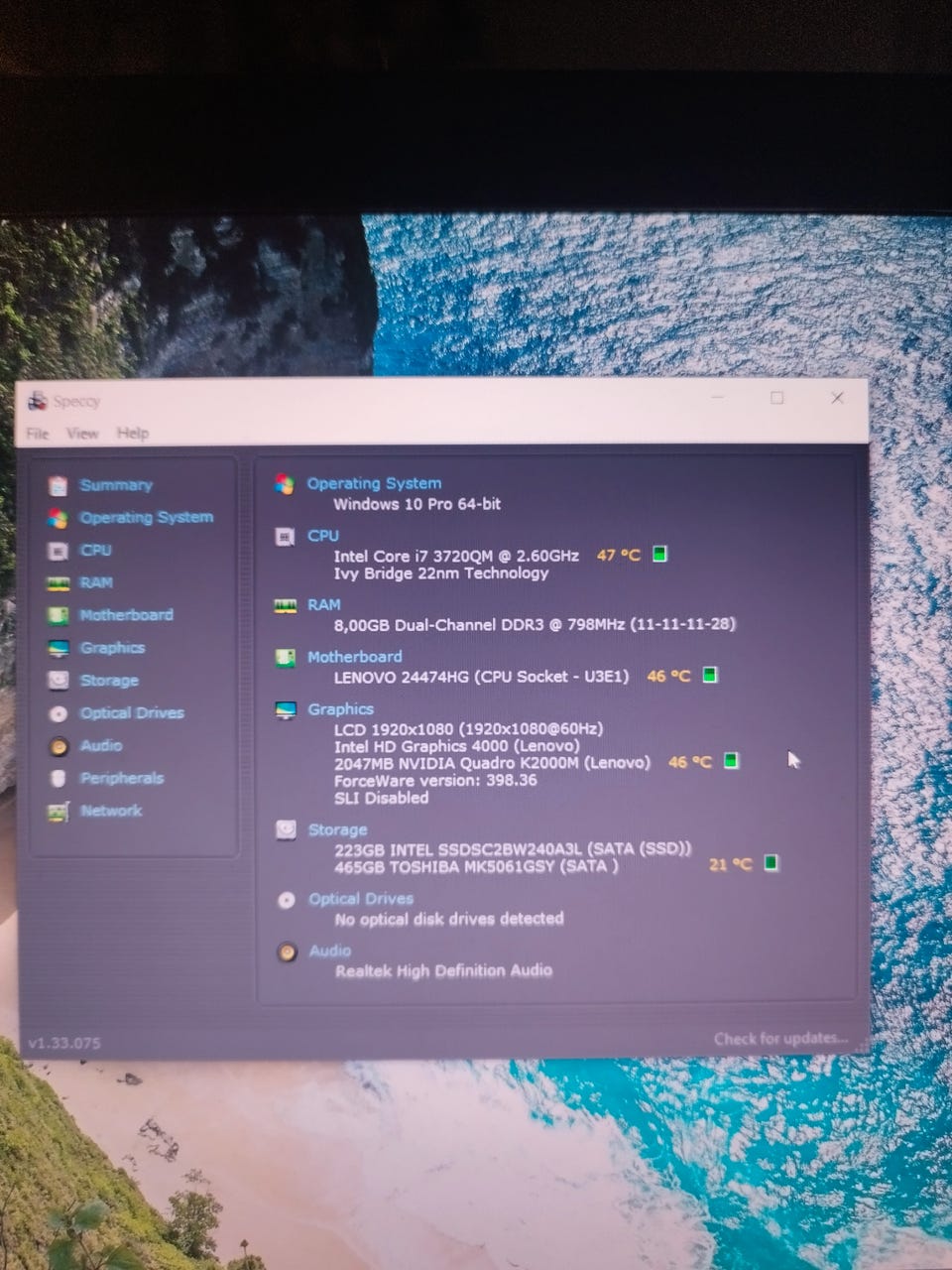The image size is (952, 1270).
Task: Click the Realtek High Definition Audio text
Action: click(x=444, y=971)
